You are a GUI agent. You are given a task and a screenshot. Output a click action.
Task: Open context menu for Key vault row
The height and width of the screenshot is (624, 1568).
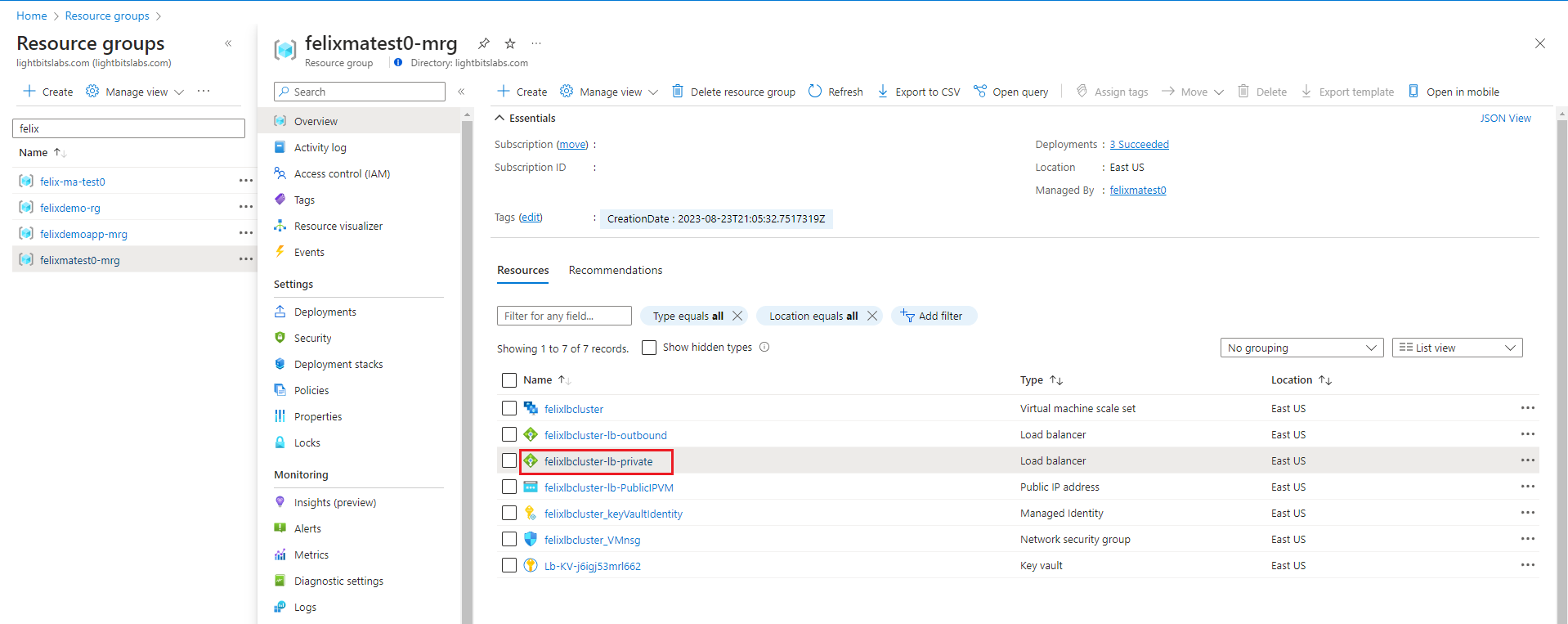point(1528,565)
